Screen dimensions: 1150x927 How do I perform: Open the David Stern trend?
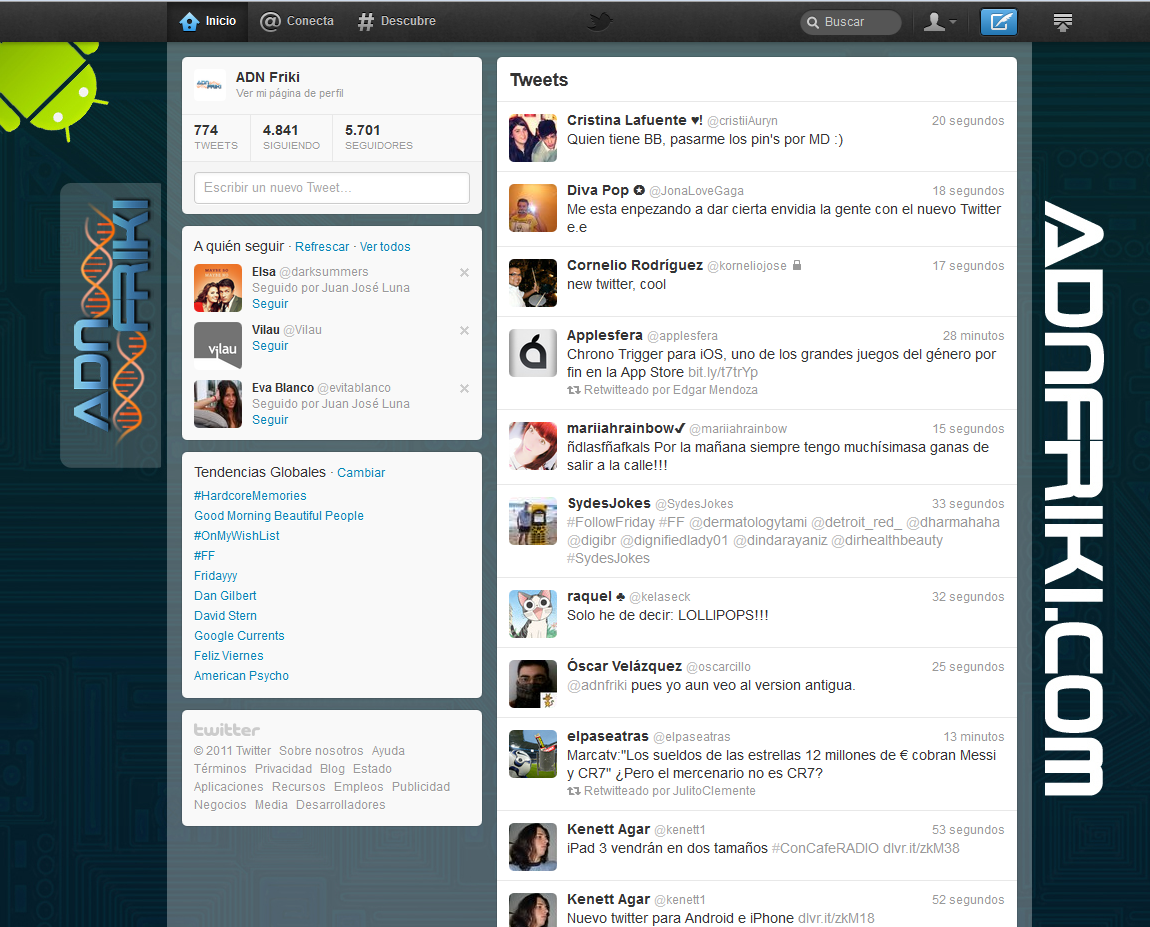pyautogui.click(x=225, y=615)
